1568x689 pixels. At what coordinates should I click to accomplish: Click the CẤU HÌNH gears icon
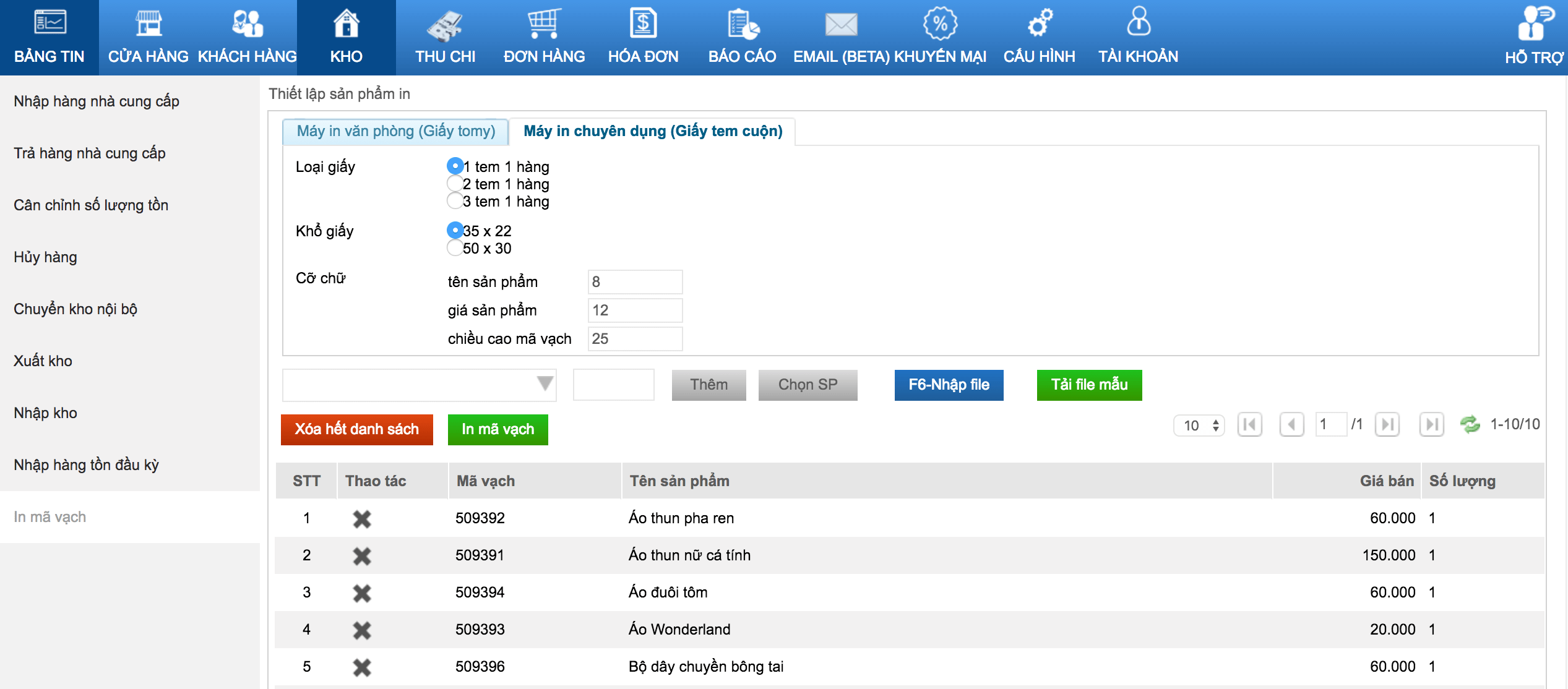point(1039,24)
